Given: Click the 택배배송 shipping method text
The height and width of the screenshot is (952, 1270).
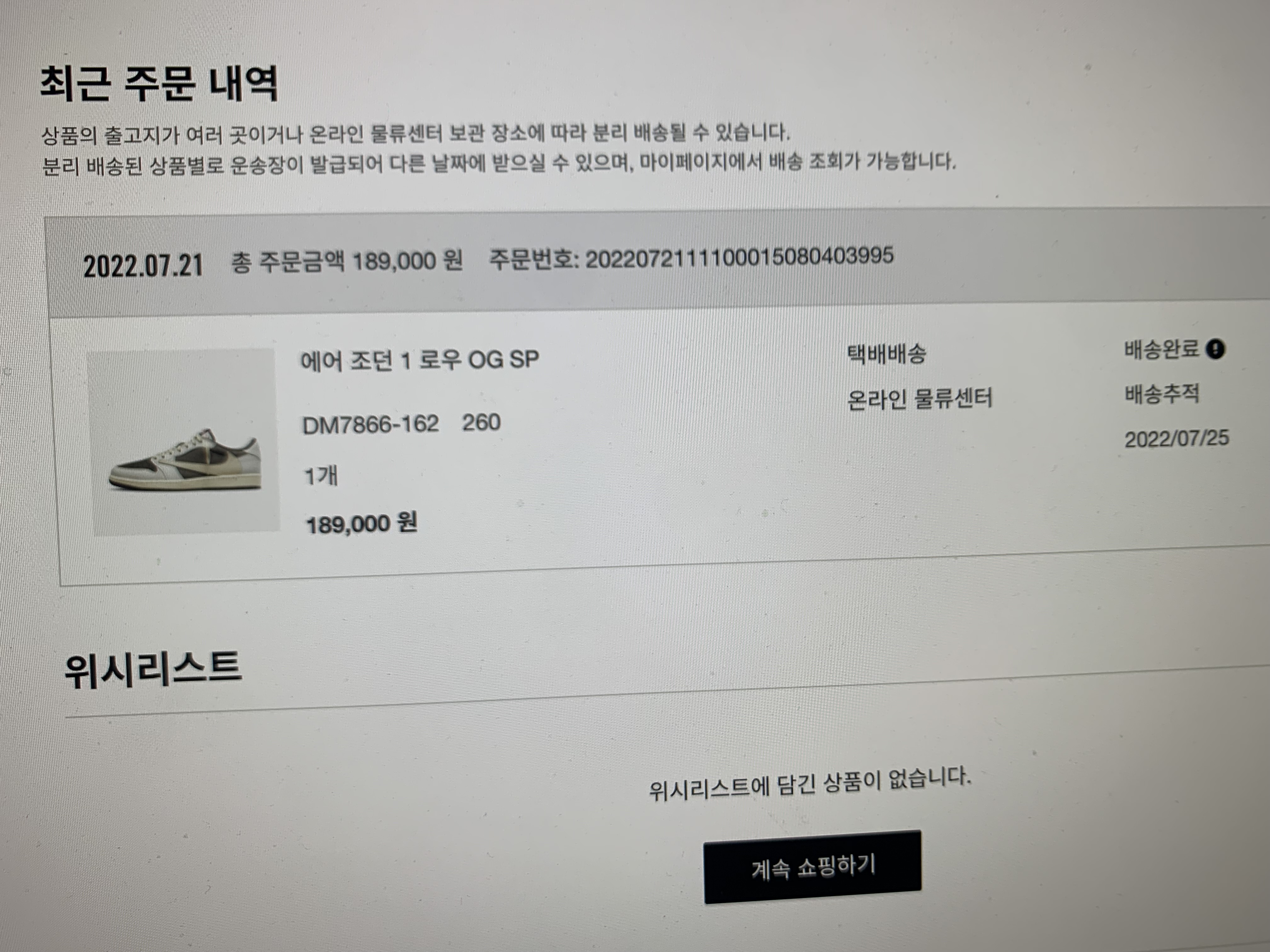Looking at the screenshot, I should click(886, 354).
